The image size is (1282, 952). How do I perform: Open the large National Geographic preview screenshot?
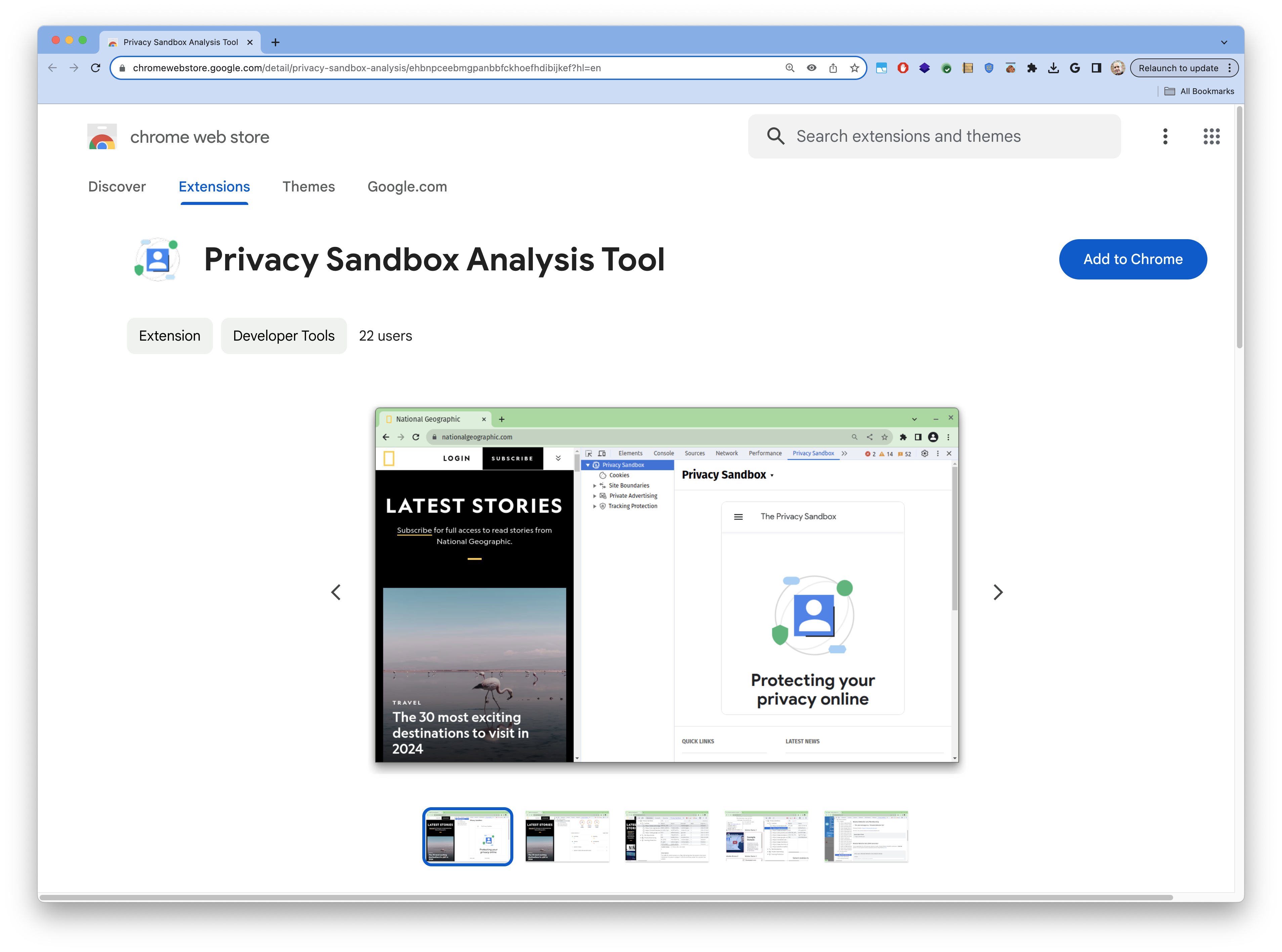click(x=667, y=585)
